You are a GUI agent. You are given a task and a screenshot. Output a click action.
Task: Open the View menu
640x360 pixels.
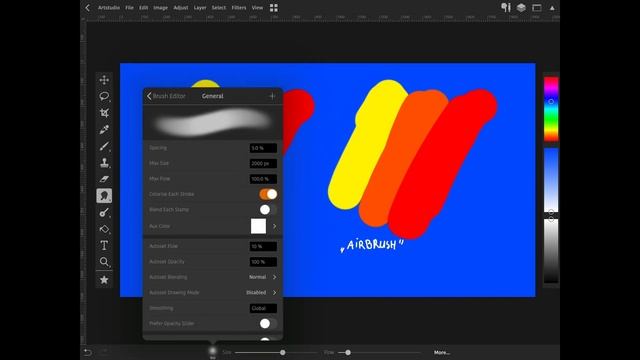(257, 8)
